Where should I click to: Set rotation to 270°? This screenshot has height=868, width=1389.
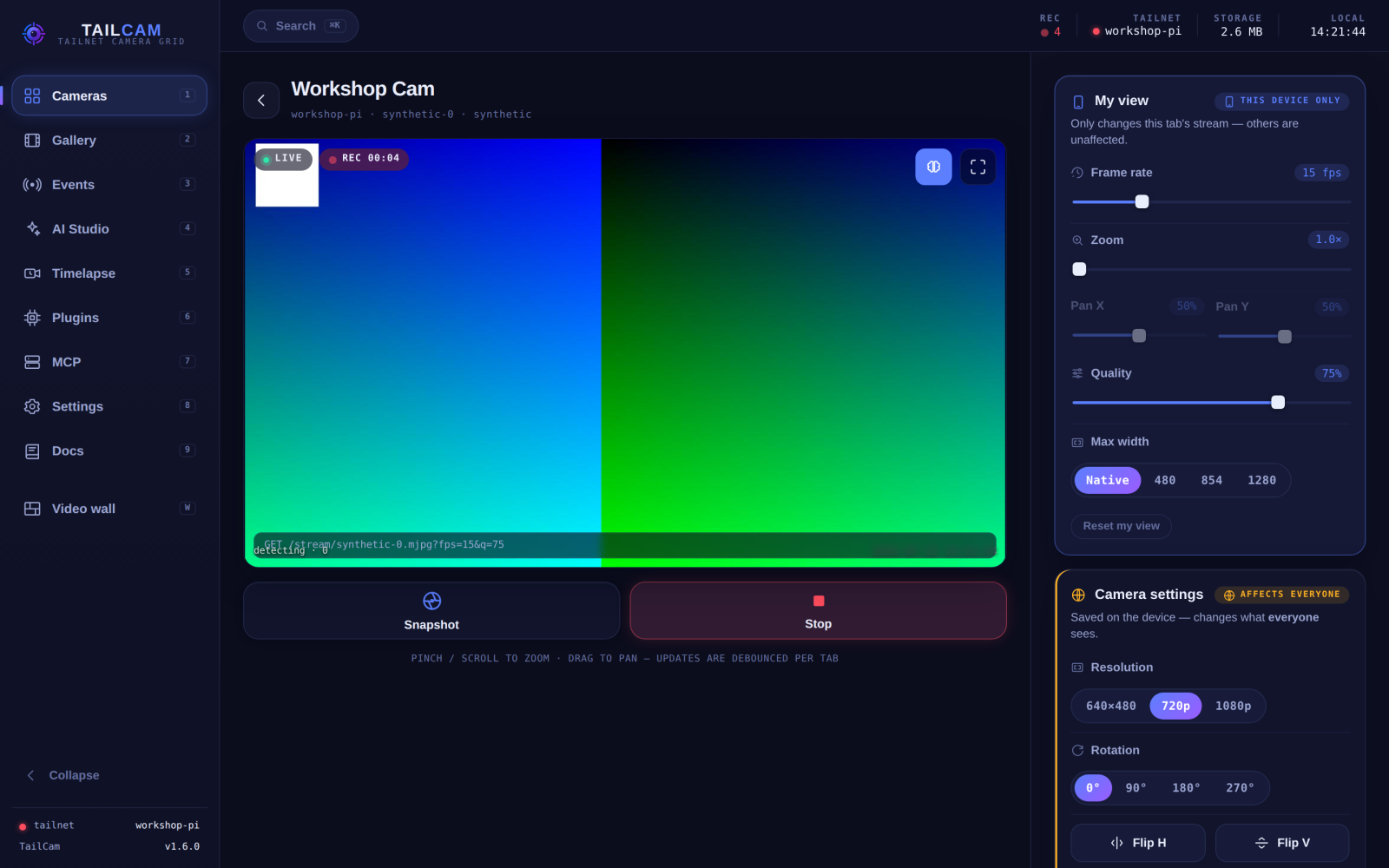pyautogui.click(x=1240, y=788)
